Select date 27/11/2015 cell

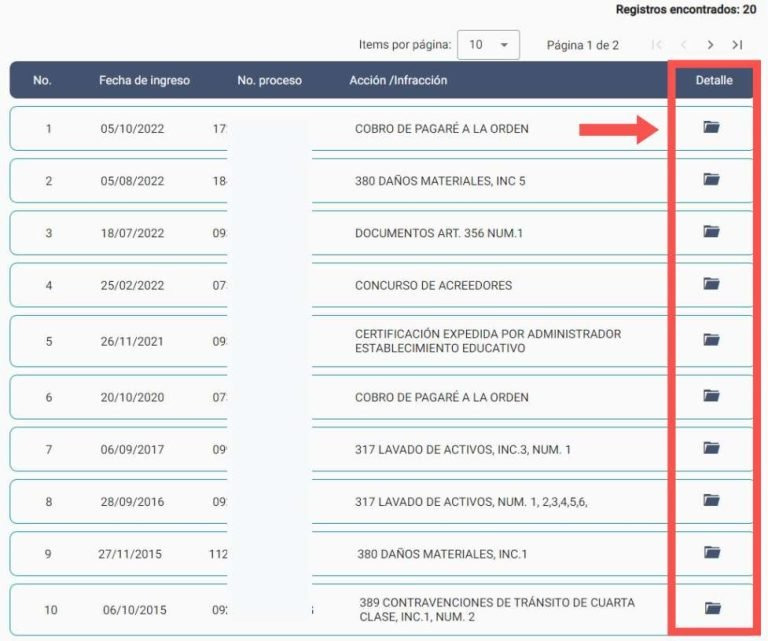(130, 554)
